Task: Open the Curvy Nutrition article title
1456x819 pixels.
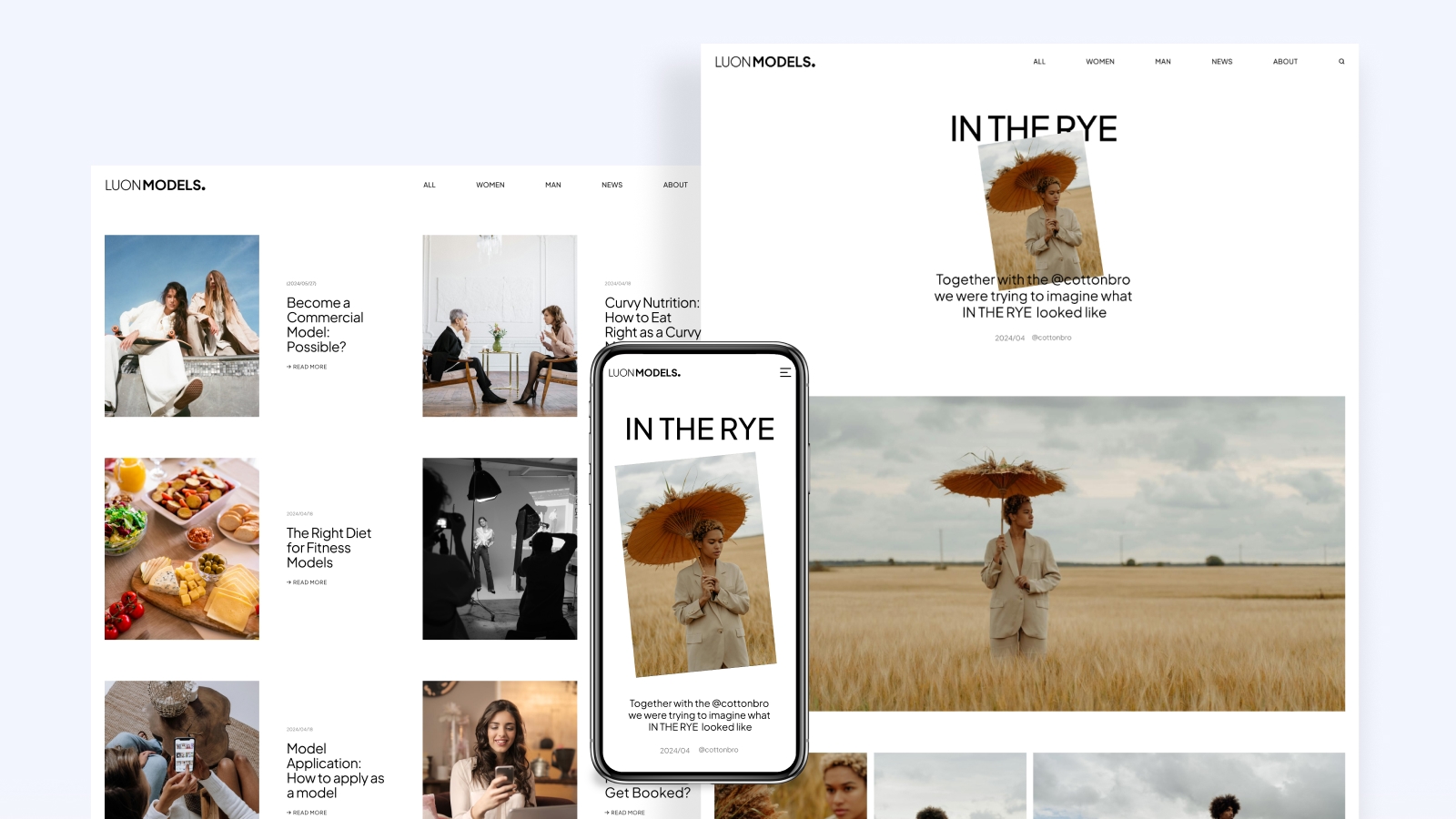Action: click(x=652, y=318)
